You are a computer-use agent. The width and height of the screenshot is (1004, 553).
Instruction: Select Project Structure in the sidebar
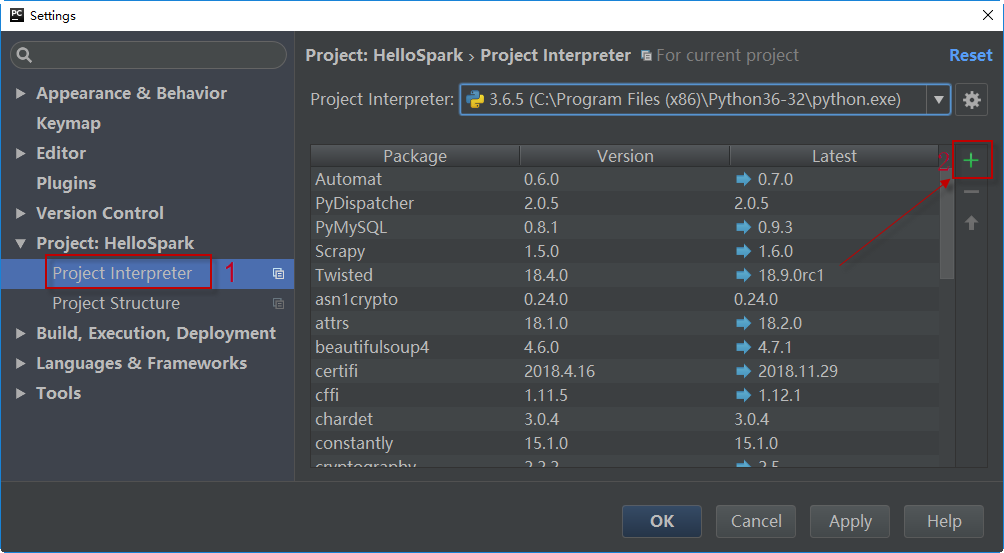[116, 304]
